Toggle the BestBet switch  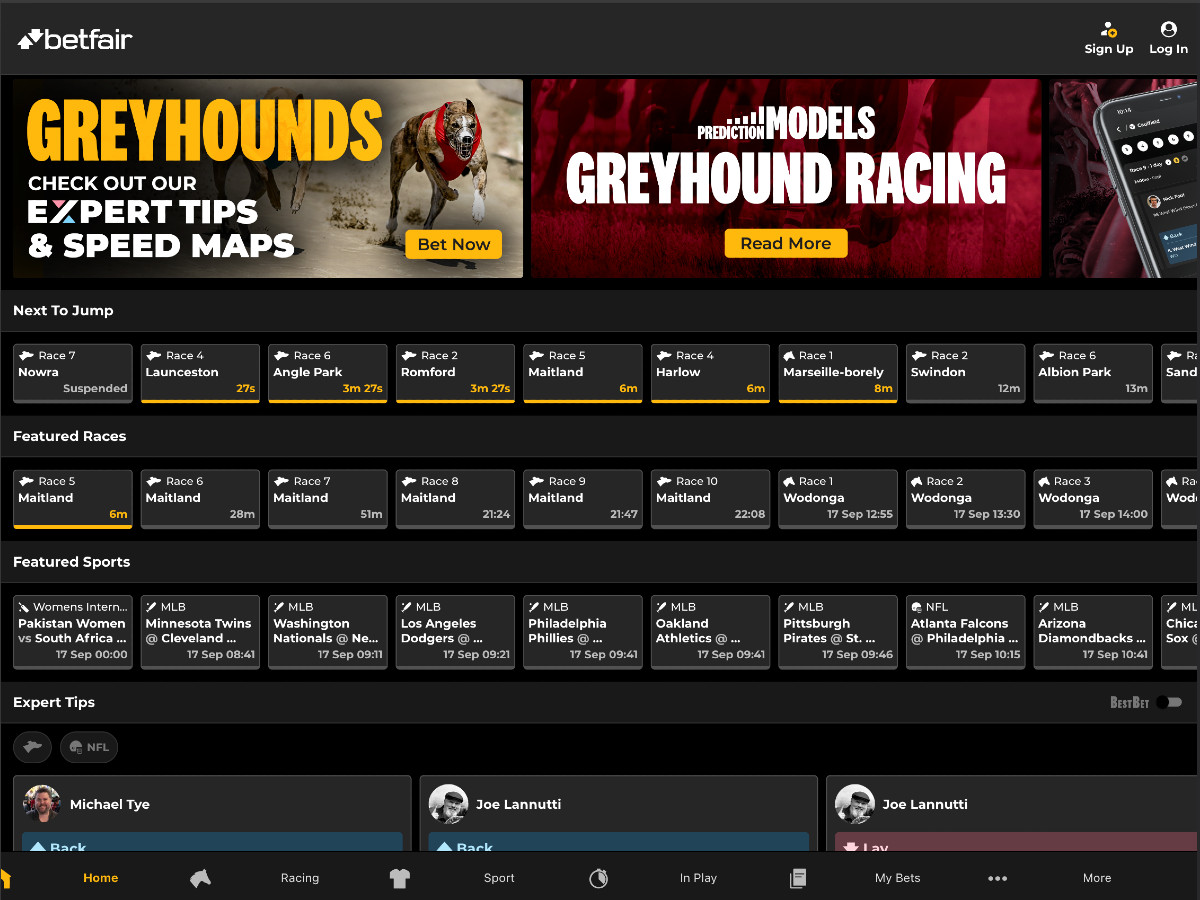tap(1169, 702)
